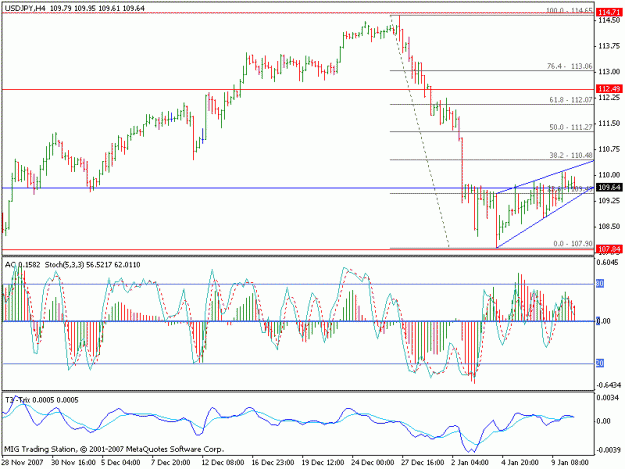Click the Fibonacci level 38.2 - 110.48 label
The height and width of the screenshot is (469, 625).
tap(571, 155)
